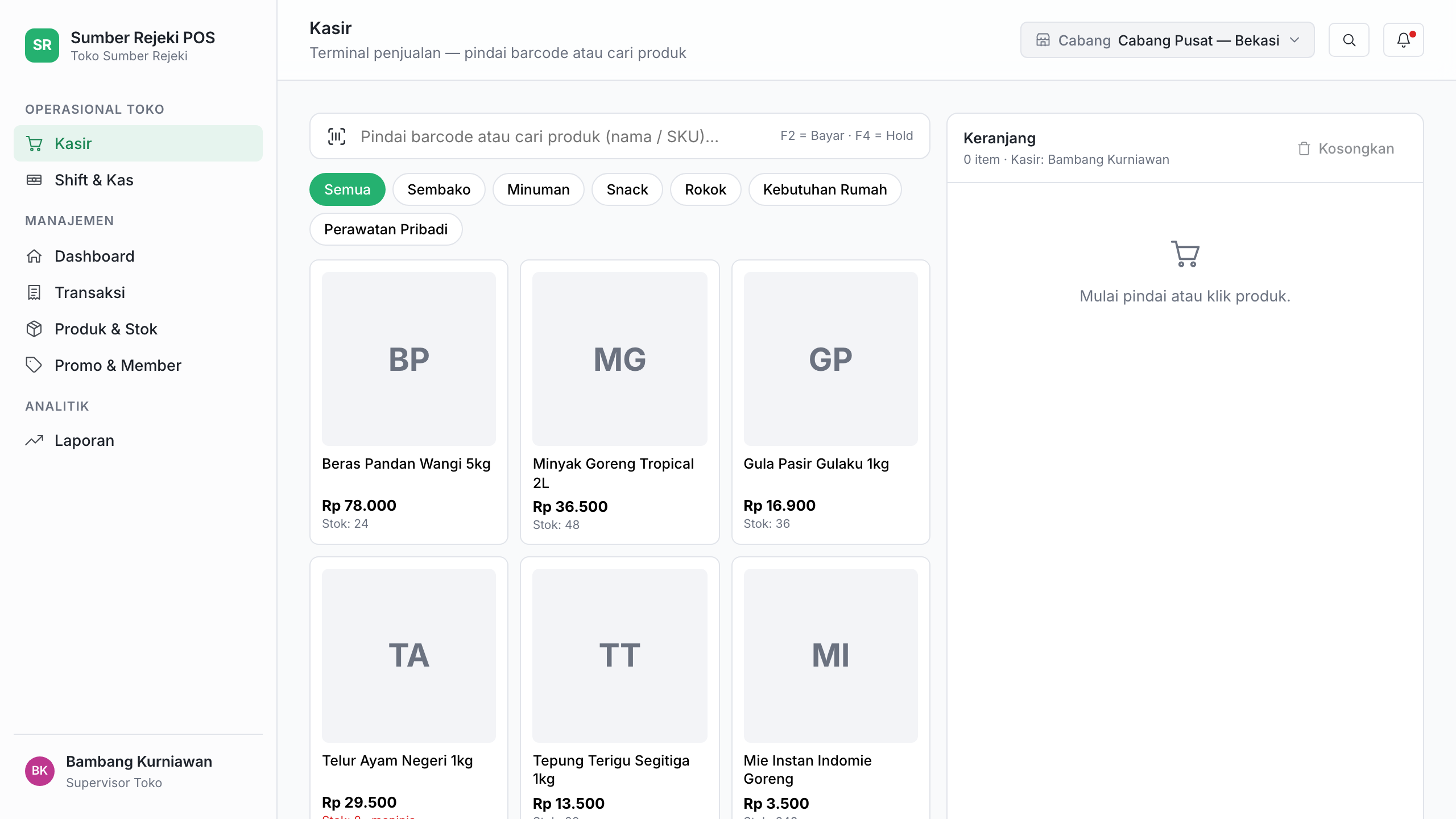Screen dimensions: 1456x819
Task: Add Telur Ayam Negeri 1kg via TA thumbnail
Action: pyautogui.click(x=409, y=656)
